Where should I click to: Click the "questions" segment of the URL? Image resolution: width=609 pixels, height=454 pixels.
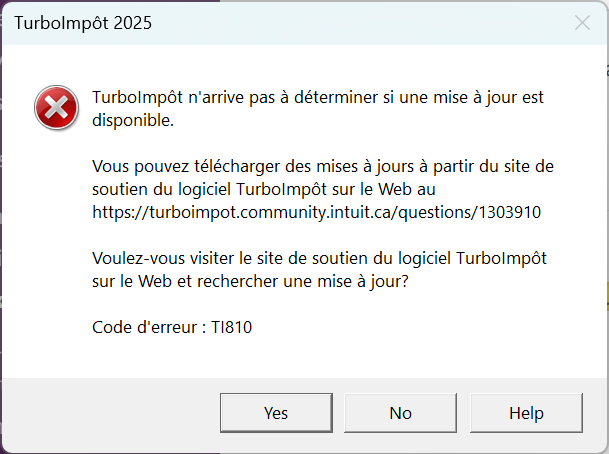pos(434,213)
